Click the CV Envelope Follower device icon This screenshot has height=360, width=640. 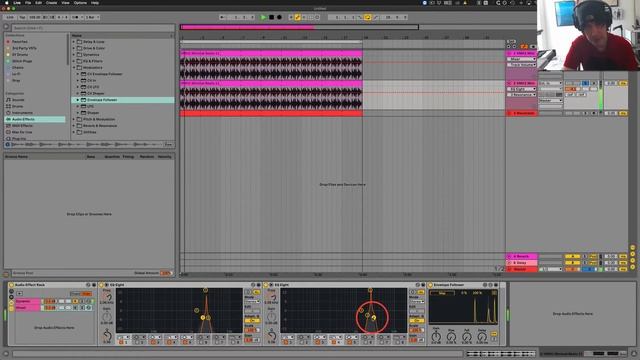click(x=83, y=74)
